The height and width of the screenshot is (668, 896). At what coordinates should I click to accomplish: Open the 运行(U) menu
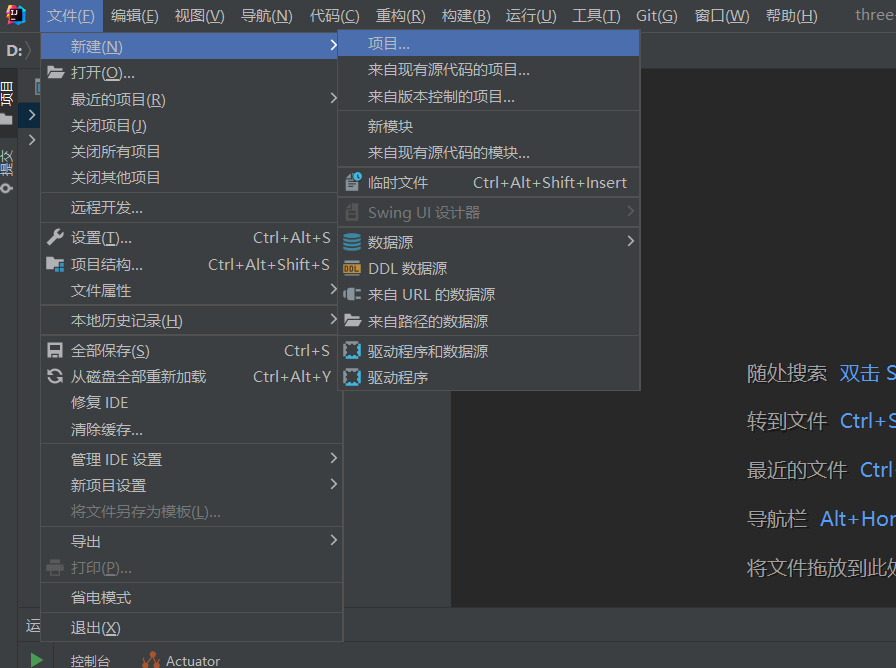(x=531, y=15)
